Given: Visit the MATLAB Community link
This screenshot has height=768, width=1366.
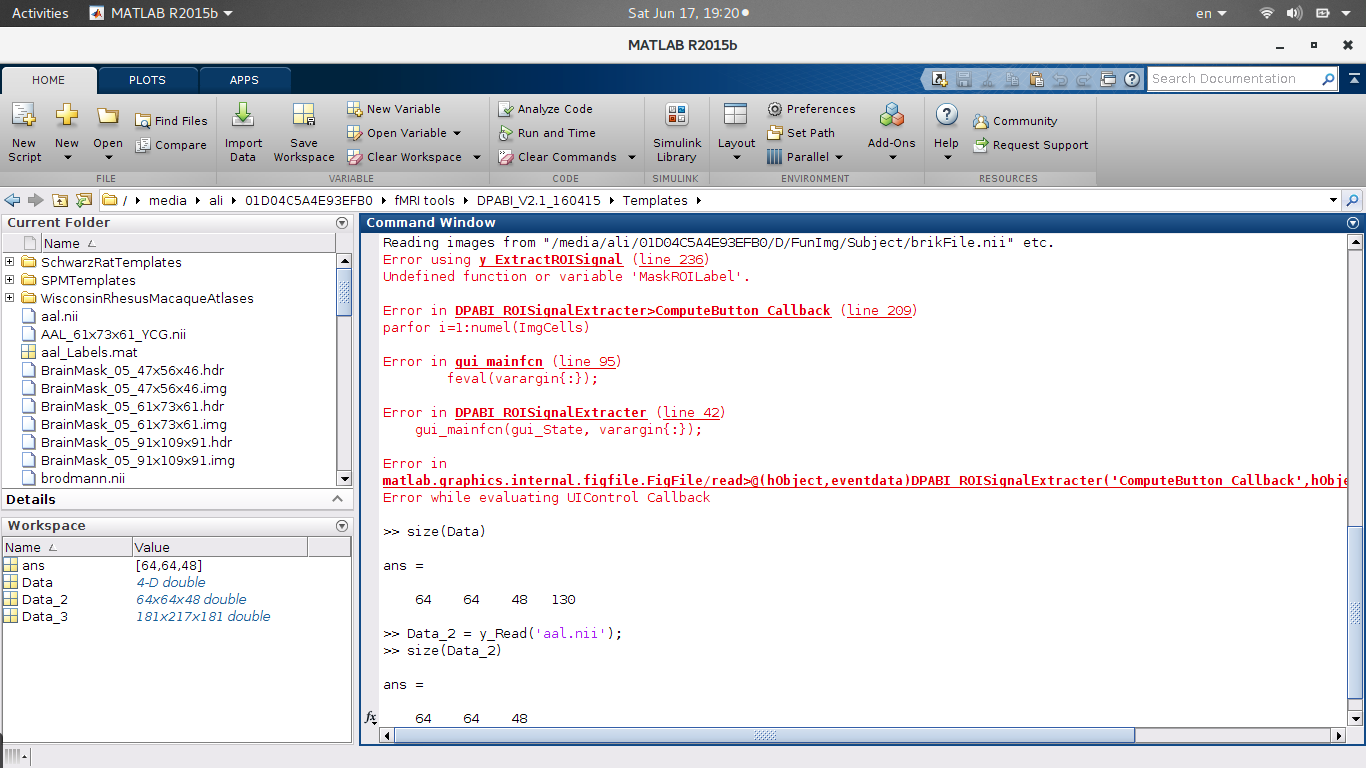Looking at the screenshot, I should [x=1015, y=121].
